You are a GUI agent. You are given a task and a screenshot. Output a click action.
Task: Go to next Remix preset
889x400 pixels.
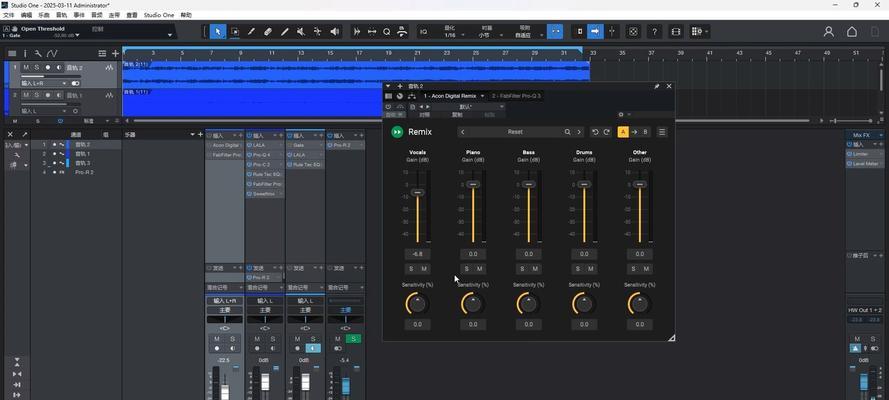[x=579, y=132]
